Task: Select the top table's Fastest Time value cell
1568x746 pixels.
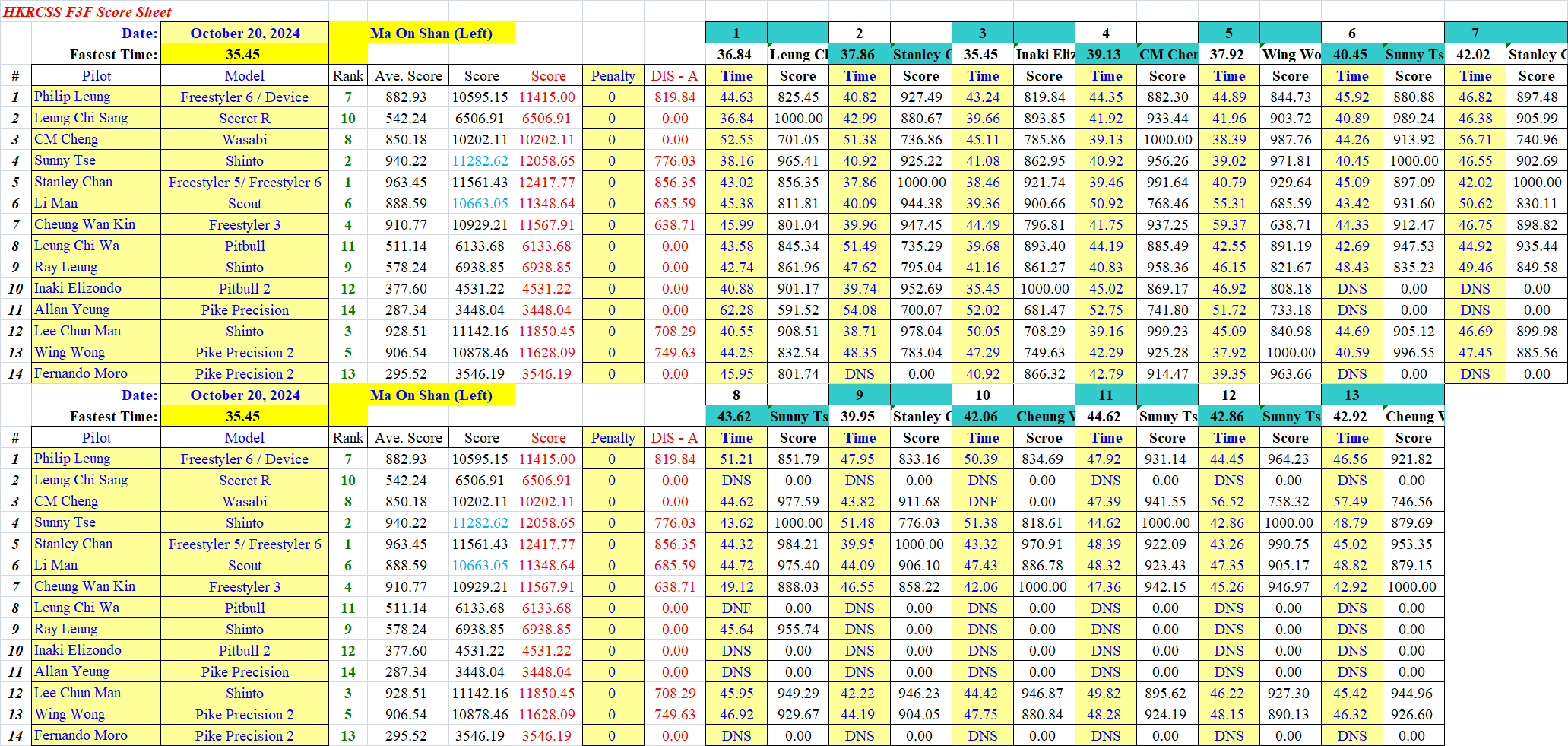Action: [243, 54]
